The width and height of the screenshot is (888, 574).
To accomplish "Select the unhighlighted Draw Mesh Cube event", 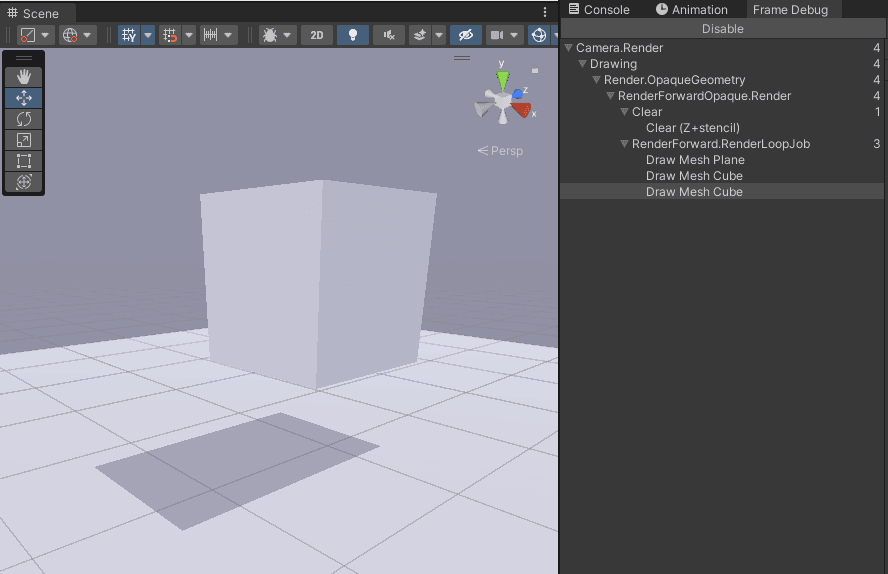I will 694,175.
